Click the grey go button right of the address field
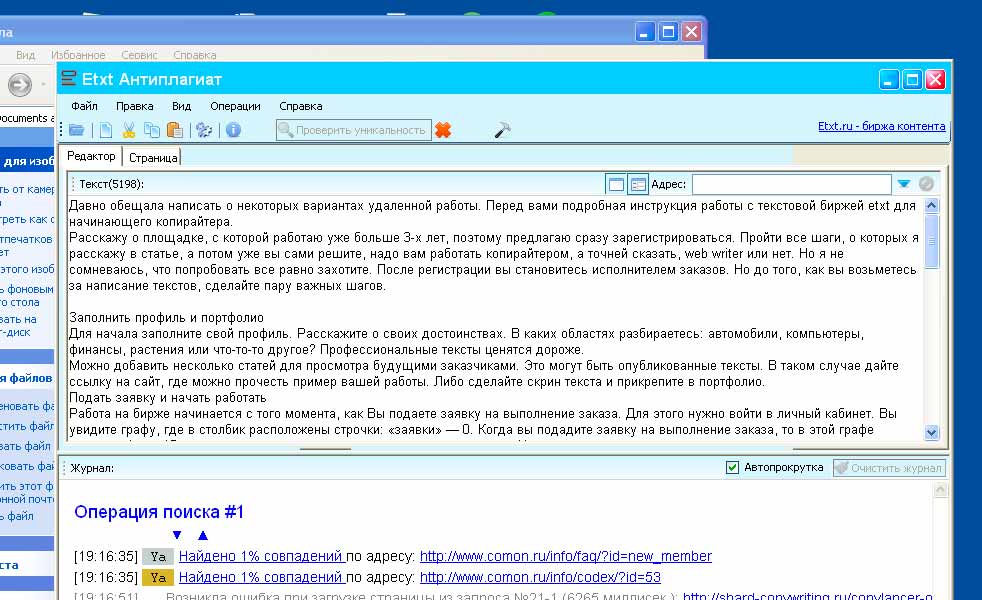This screenshot has height=600, width=982. (926, 184)
